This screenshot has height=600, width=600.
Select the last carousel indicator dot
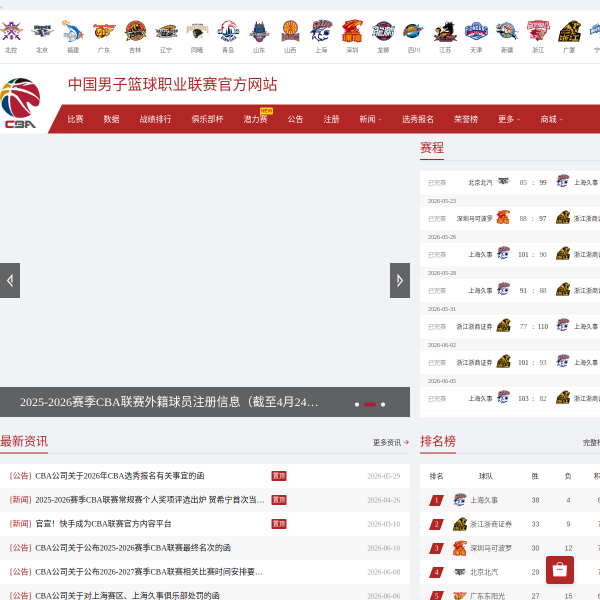(x=383, y=404)
